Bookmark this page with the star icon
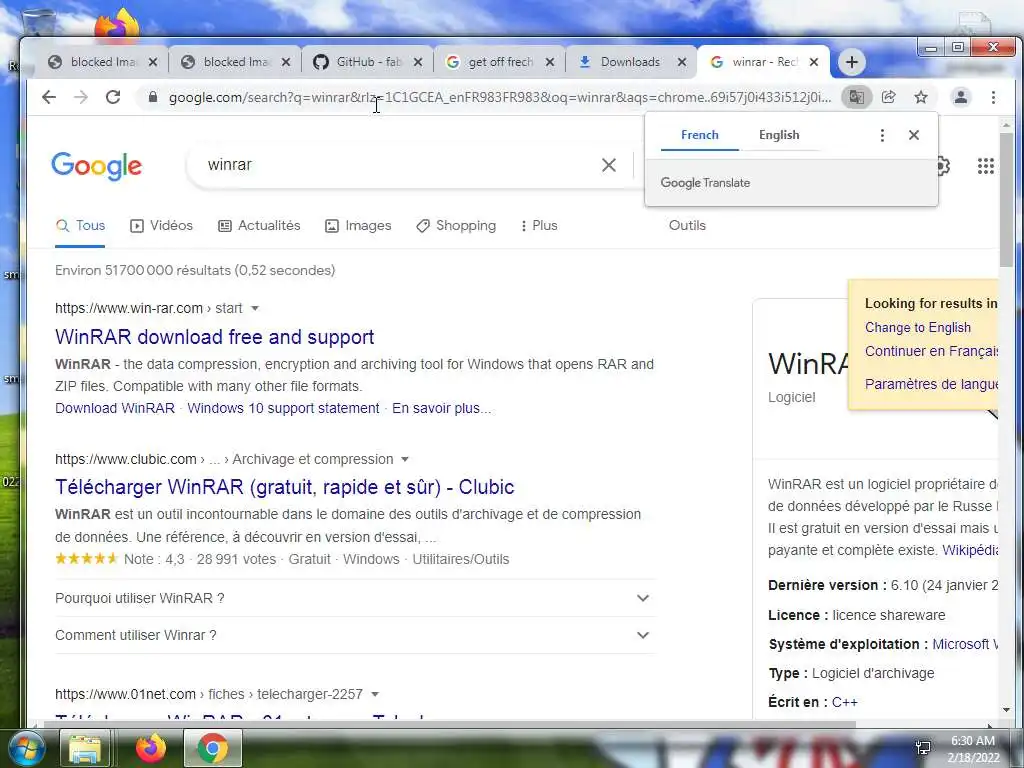Screen dimensions: 1024x768 point(921,97)
